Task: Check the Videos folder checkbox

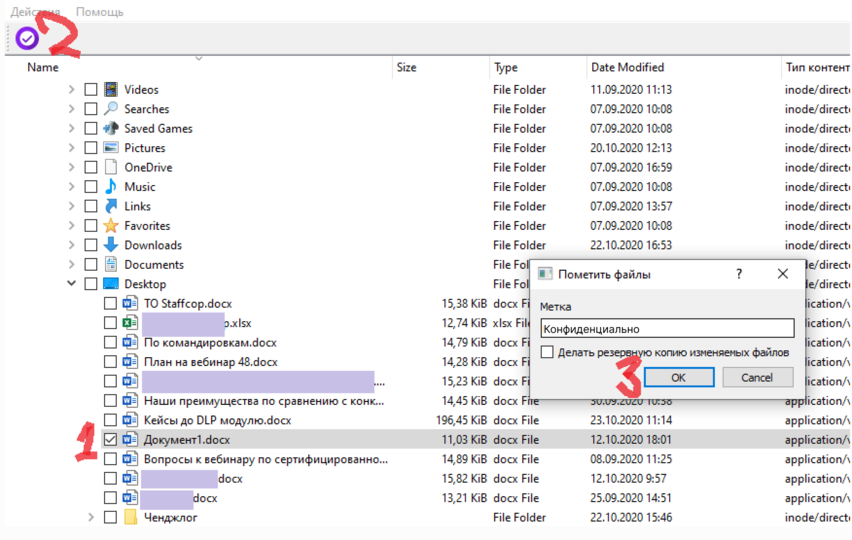Action: tap(91, 90)
